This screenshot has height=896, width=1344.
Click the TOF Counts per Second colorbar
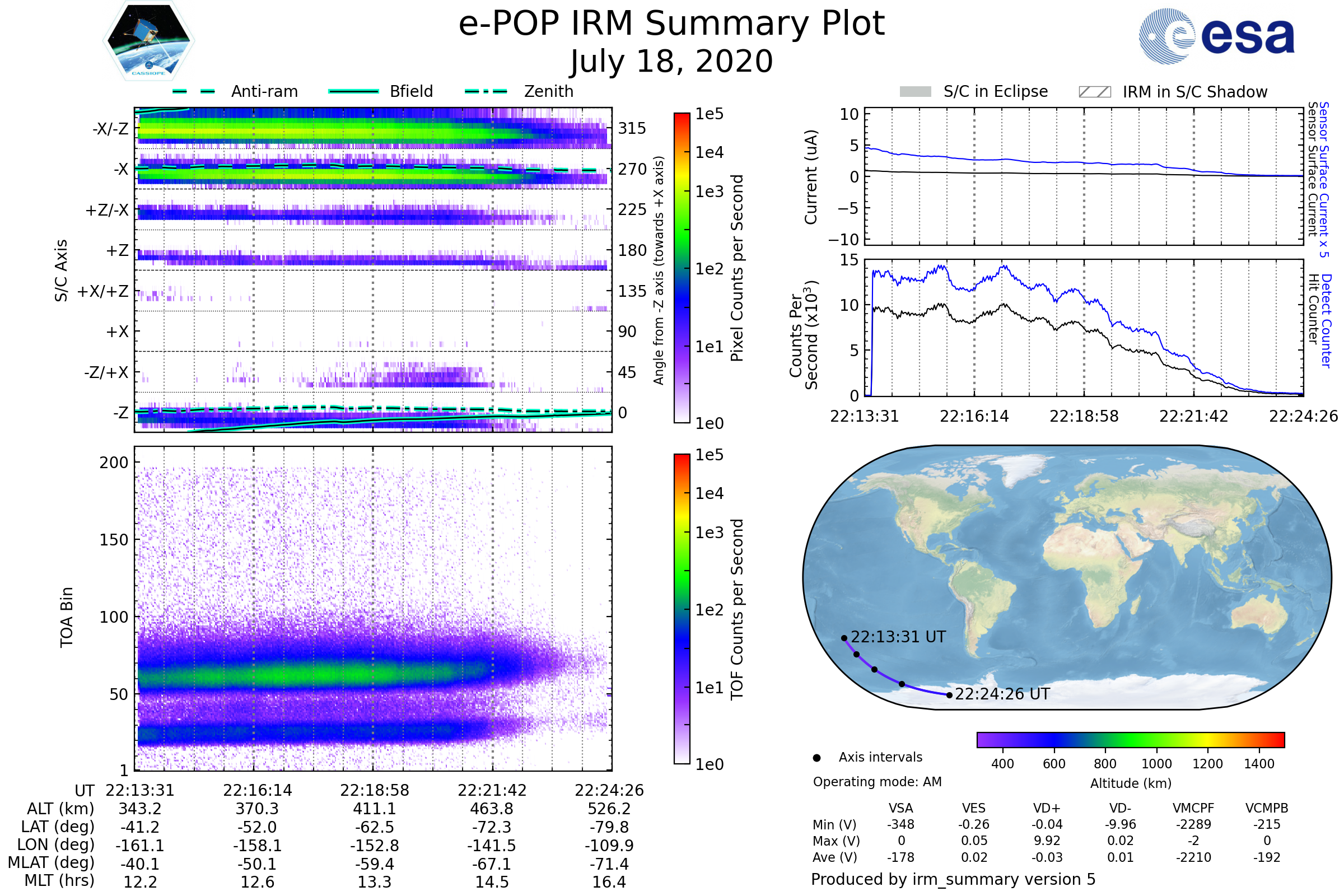tap(682, 609)
